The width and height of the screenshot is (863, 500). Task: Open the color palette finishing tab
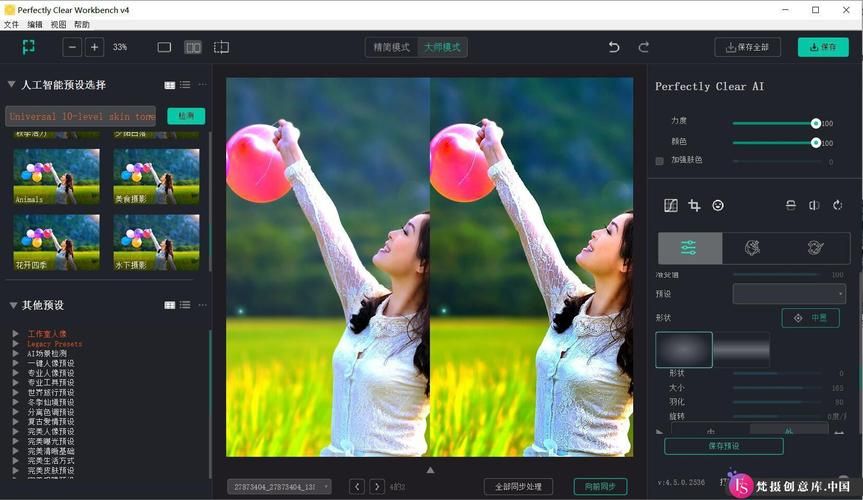tap(816, 248)
